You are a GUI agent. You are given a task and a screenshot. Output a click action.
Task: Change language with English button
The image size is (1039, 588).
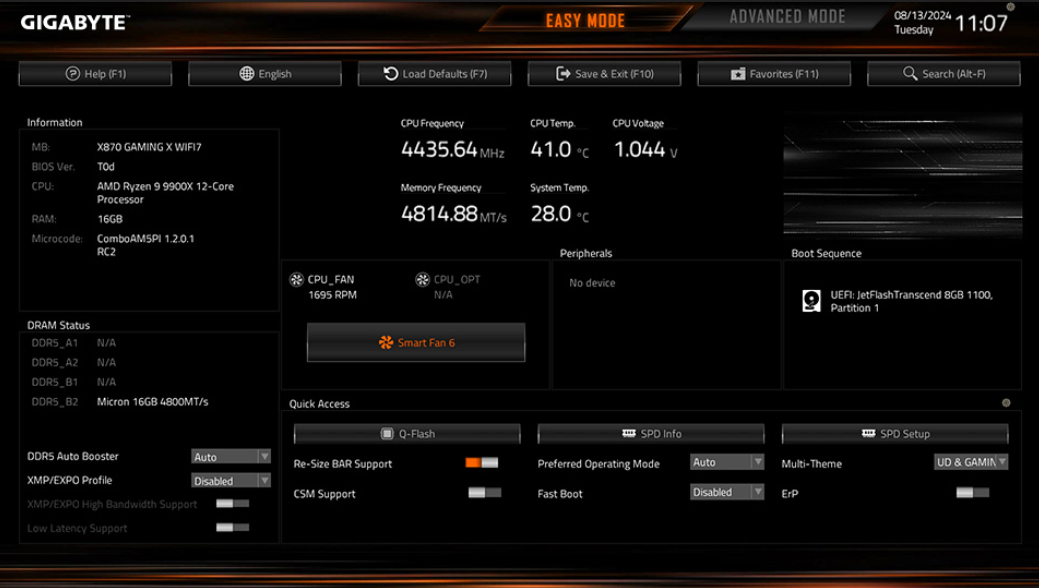[265, 74]
